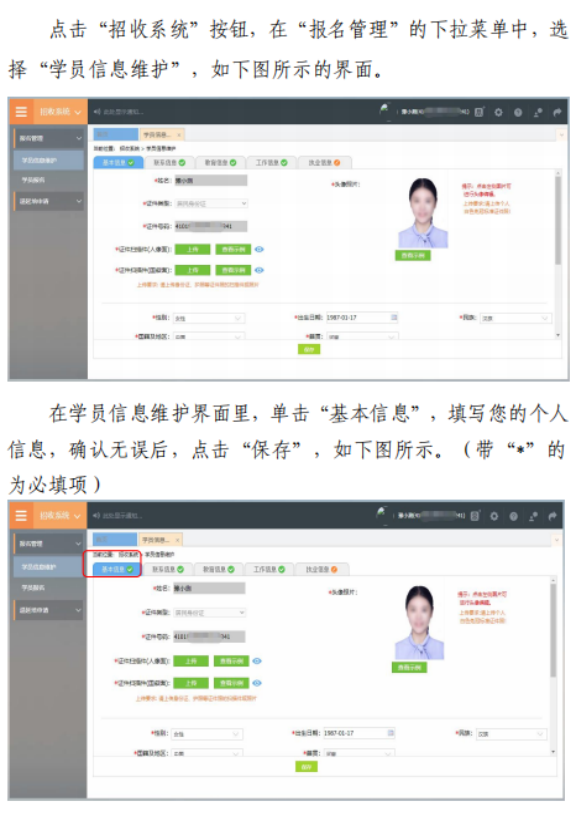Select the 工作信息 tab in lower screenshot
The image size is (576, 827).
[269, 569]
